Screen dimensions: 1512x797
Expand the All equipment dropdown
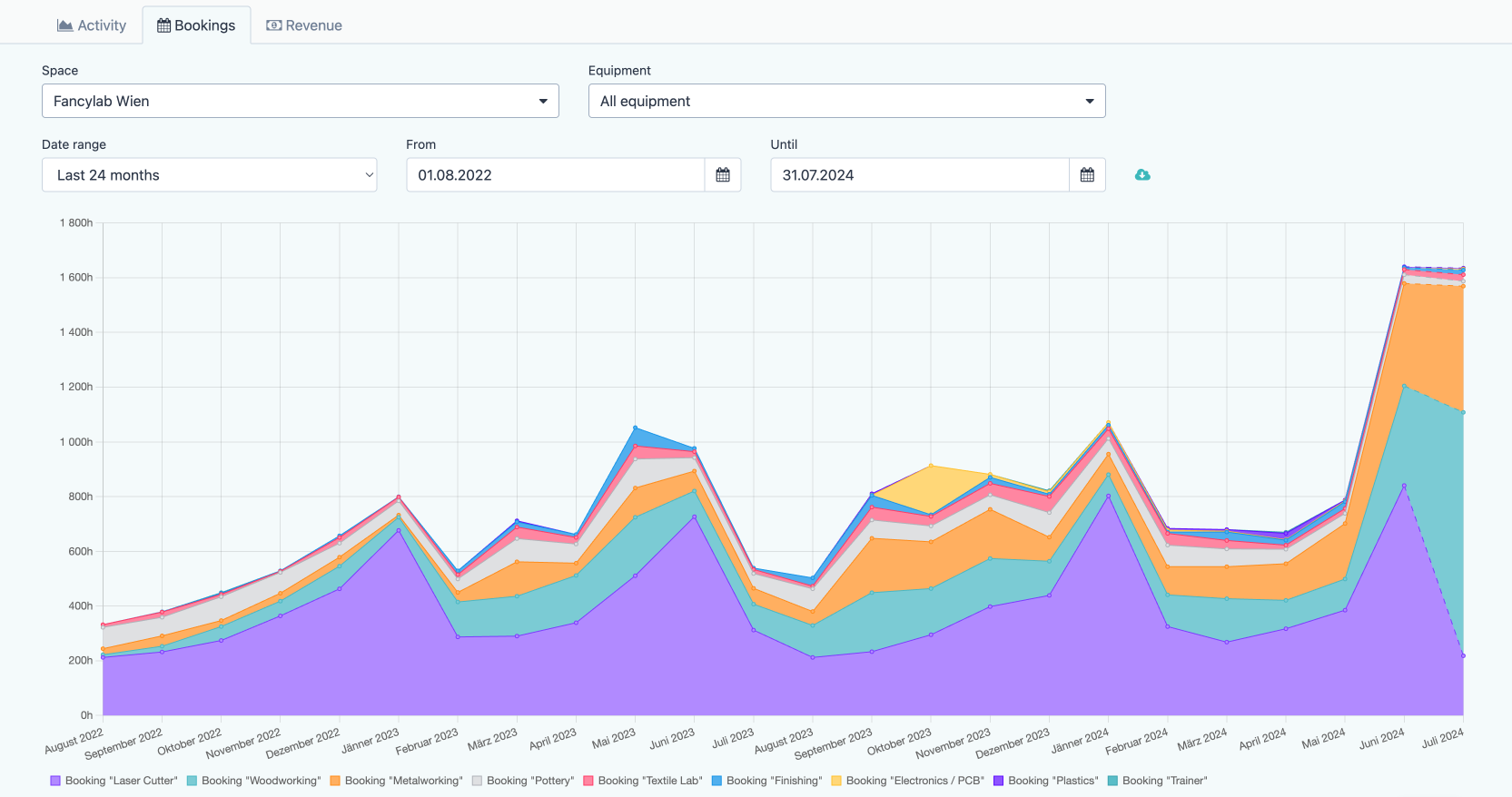[x=847, y=101]
